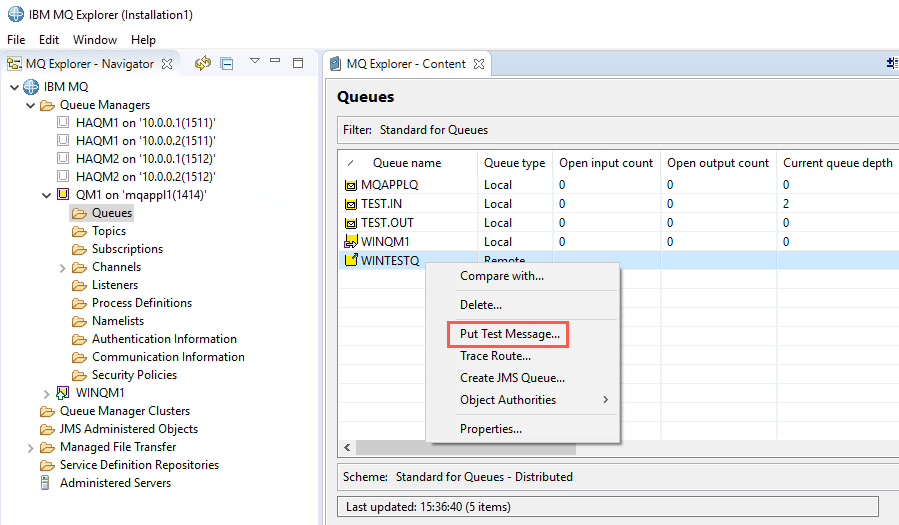This screenshot has width=899, height=525.
Task: Select HAQM2 on '10.0.0.1(1512)'
Action: point(146,159)
